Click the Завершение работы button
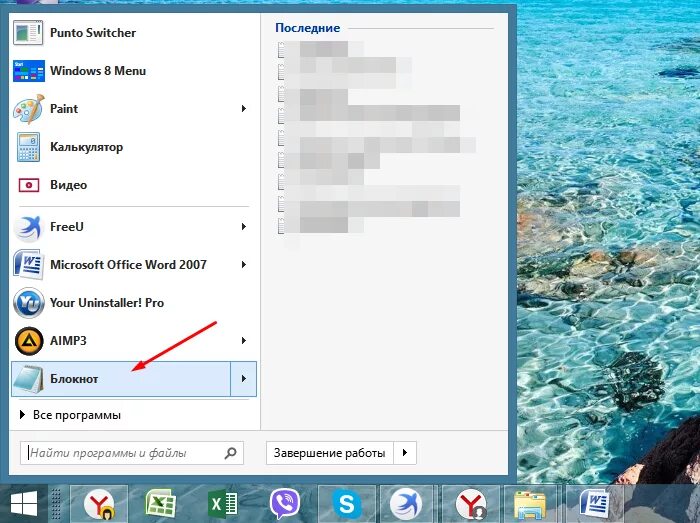This screenshot has height=523, width=700. click(329, 453)
